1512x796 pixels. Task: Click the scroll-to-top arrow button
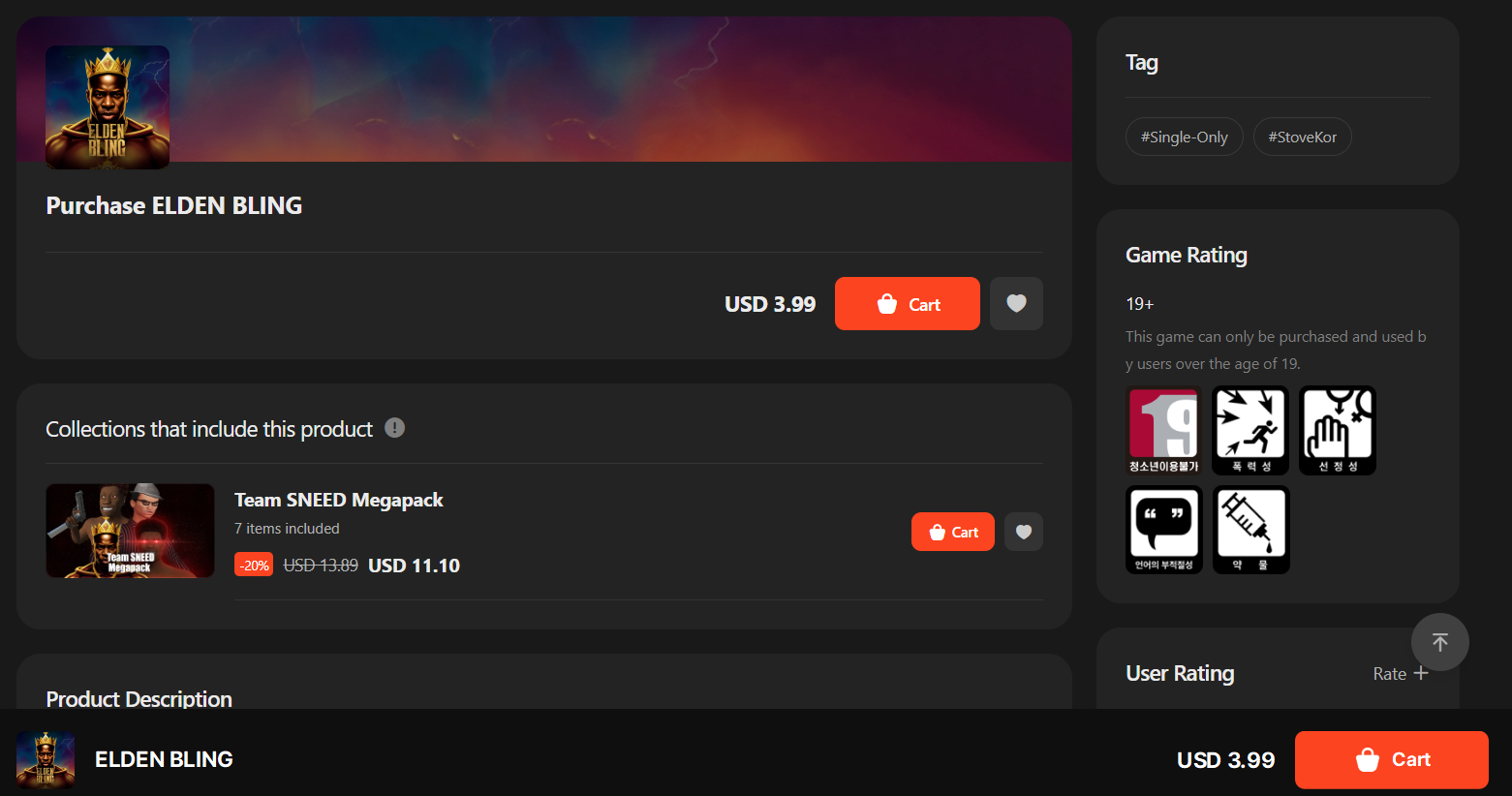(1440, 642)
